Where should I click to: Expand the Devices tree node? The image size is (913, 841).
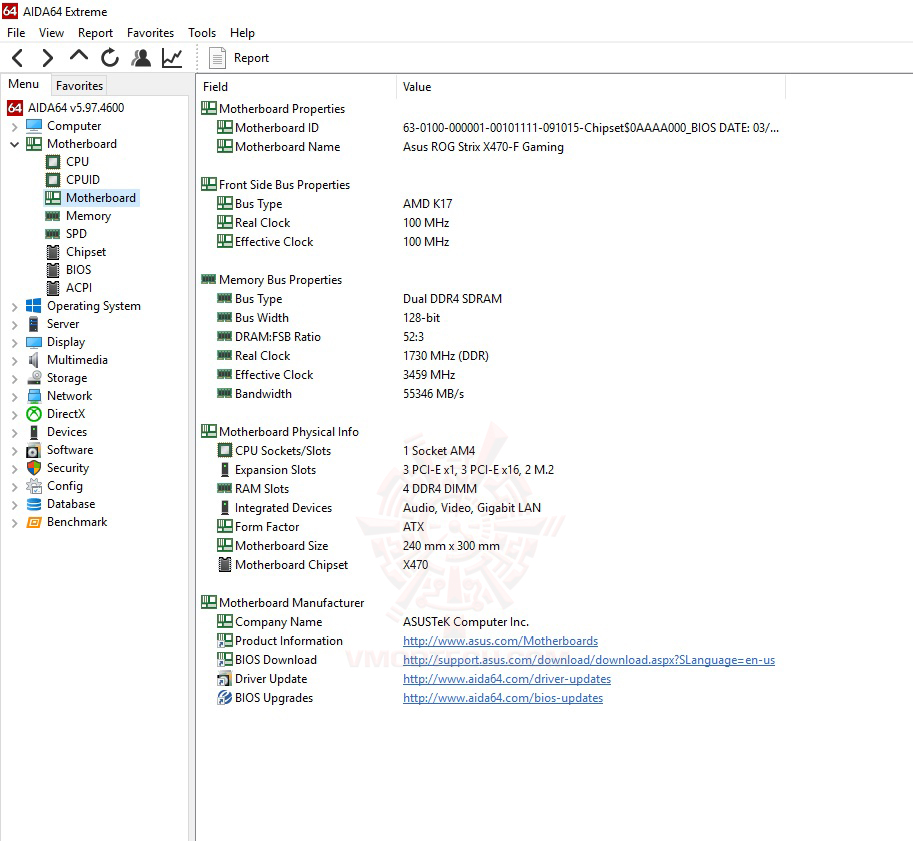coord(15,433)
